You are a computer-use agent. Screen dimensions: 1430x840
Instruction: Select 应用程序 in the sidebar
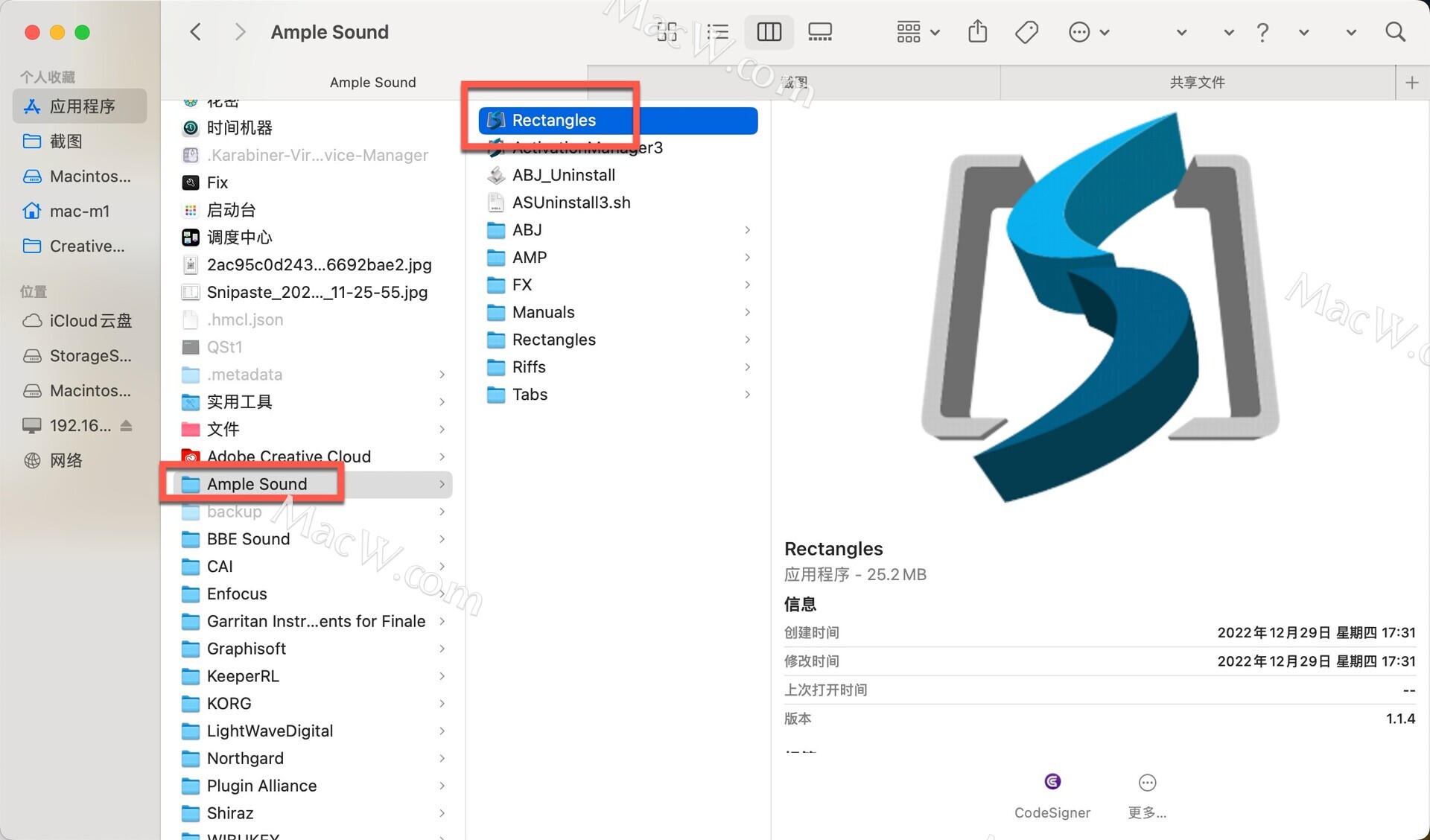80,106
